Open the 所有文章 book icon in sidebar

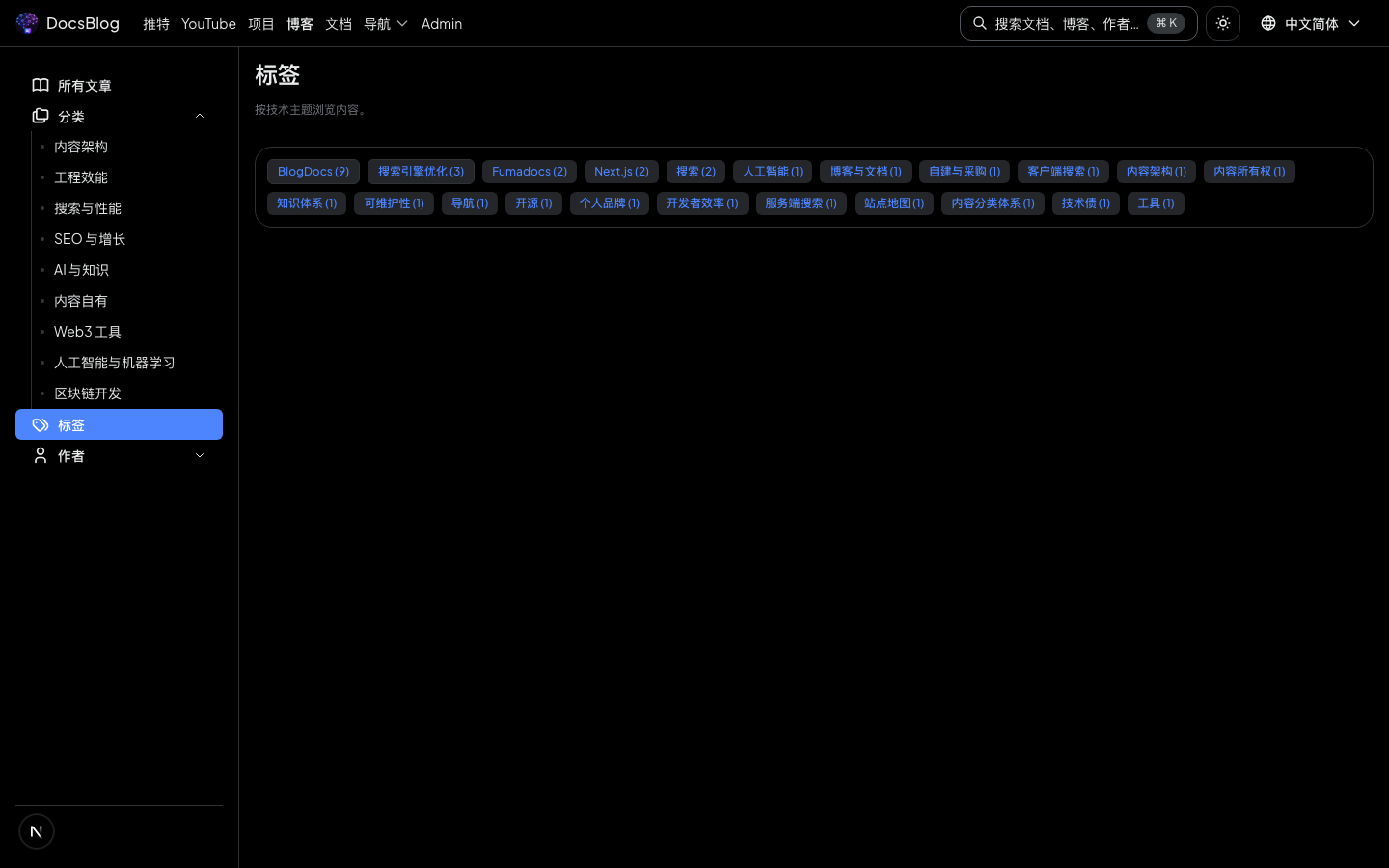pyautogui.click(x=41, y=85)
